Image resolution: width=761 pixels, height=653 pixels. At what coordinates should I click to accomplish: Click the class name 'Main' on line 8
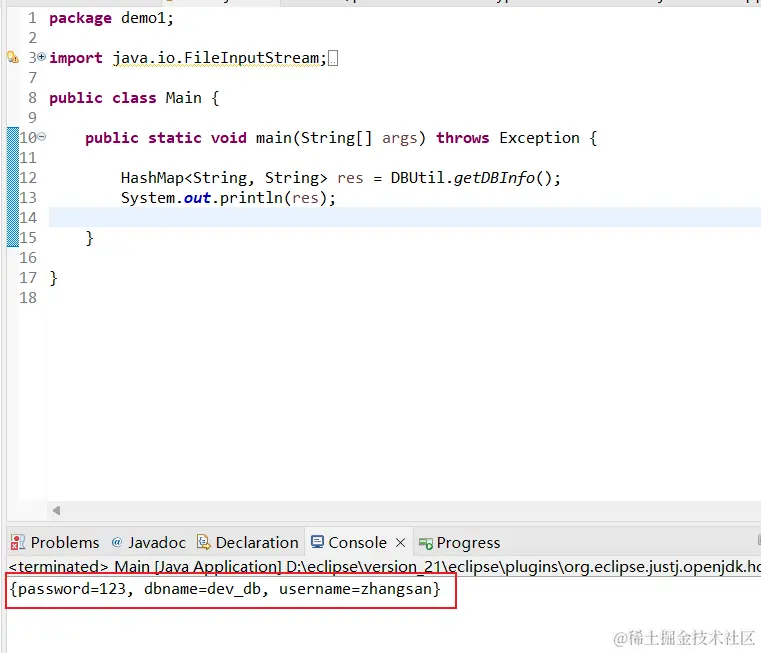(x=183, y=98)
